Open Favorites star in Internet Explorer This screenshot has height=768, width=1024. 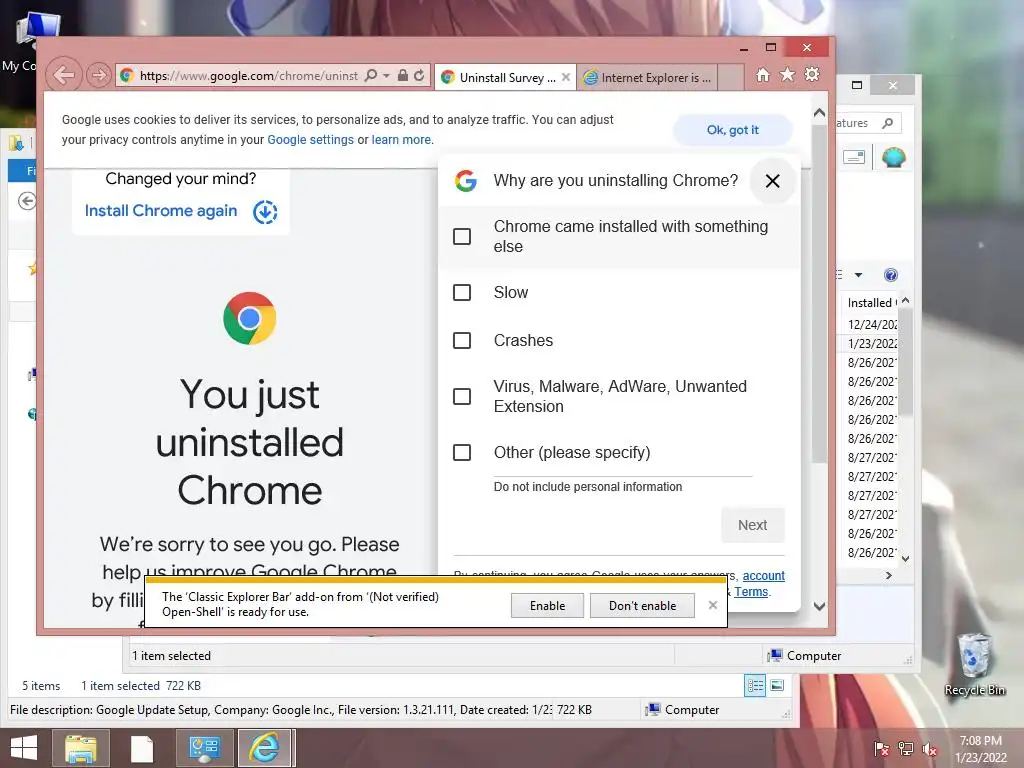(788, 74)
